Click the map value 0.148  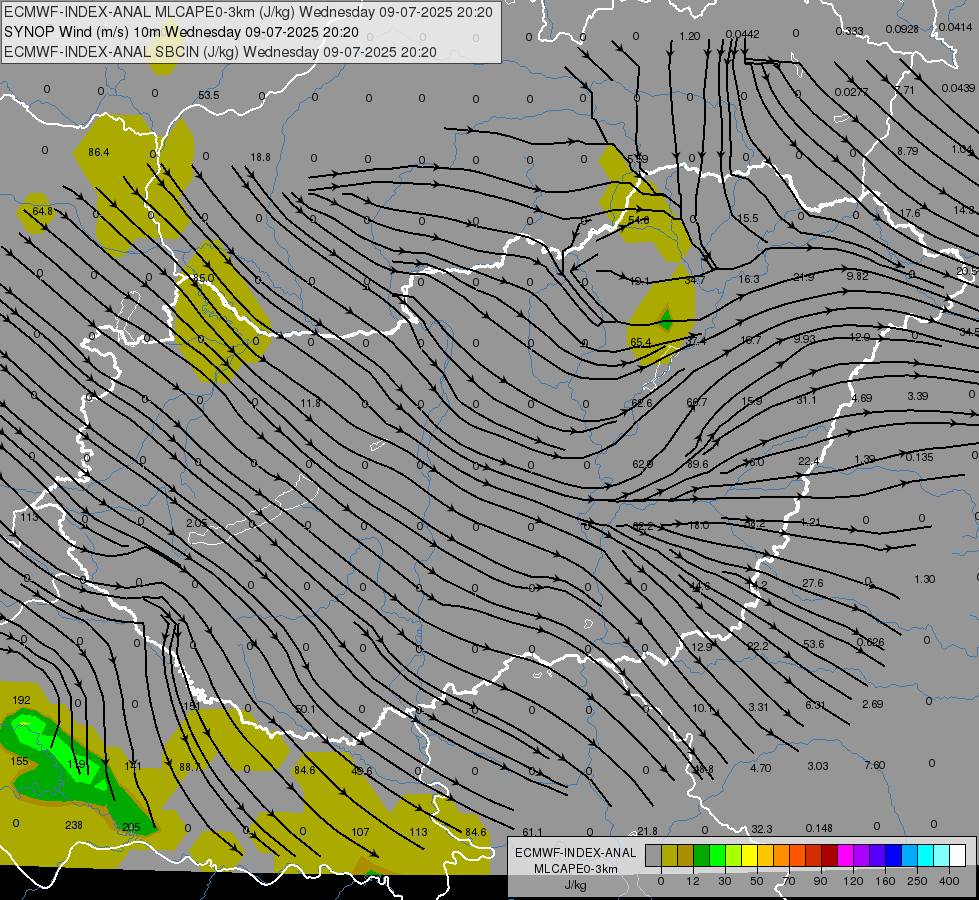[x=819, y=828]
